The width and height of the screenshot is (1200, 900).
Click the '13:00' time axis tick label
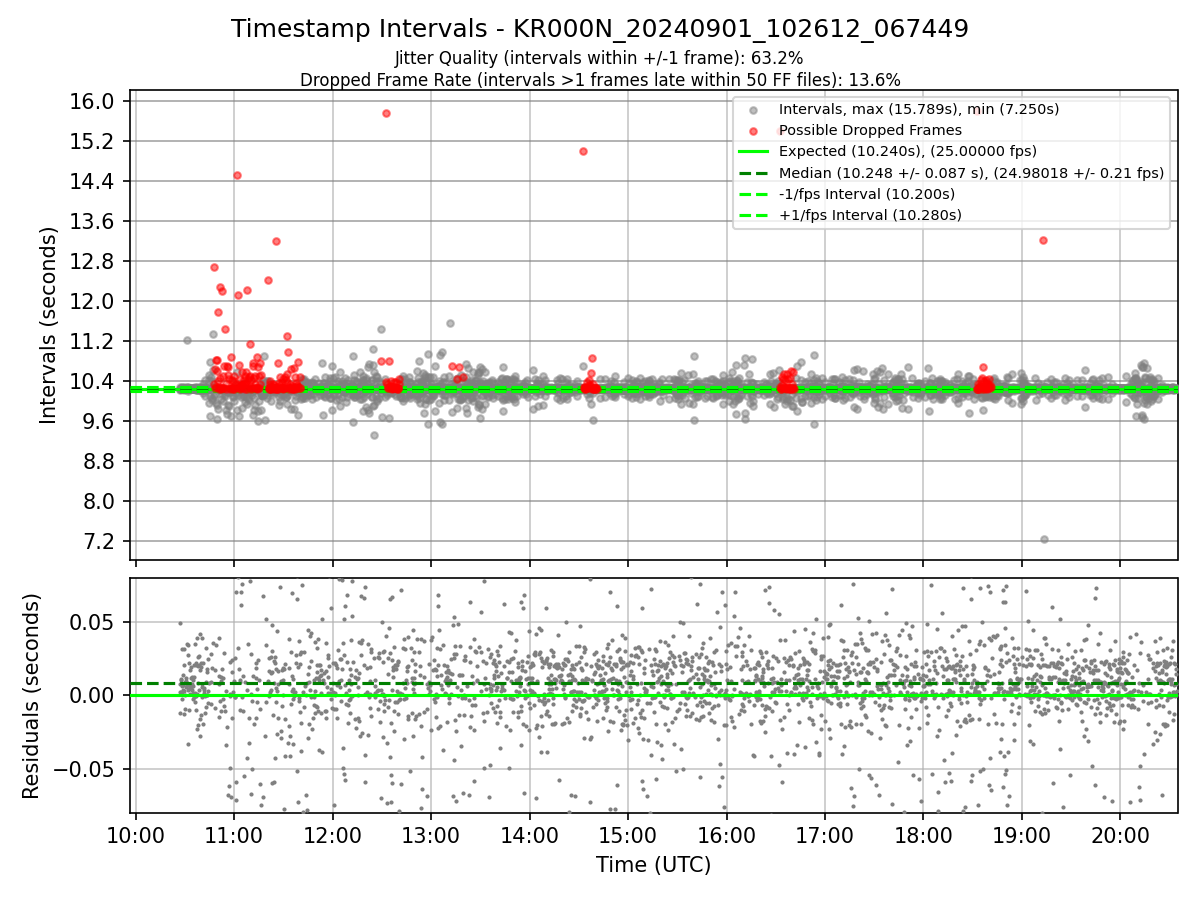pyautogui.click(x=431, y=834)
